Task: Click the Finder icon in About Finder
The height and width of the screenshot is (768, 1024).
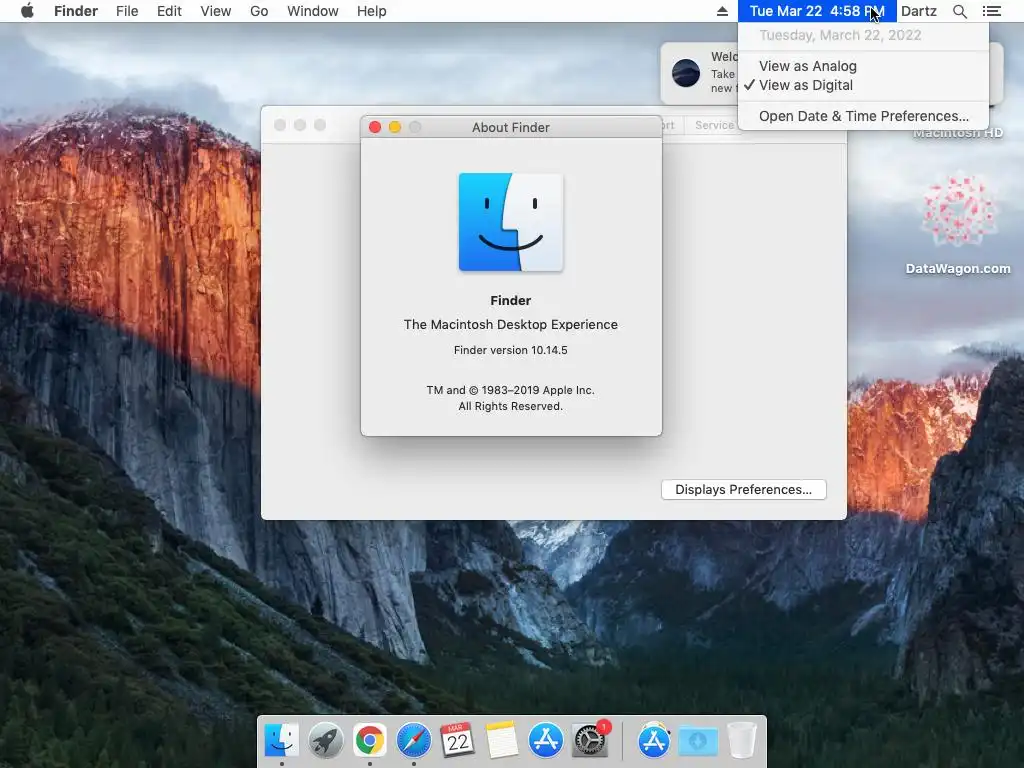Action: (511, 222)
